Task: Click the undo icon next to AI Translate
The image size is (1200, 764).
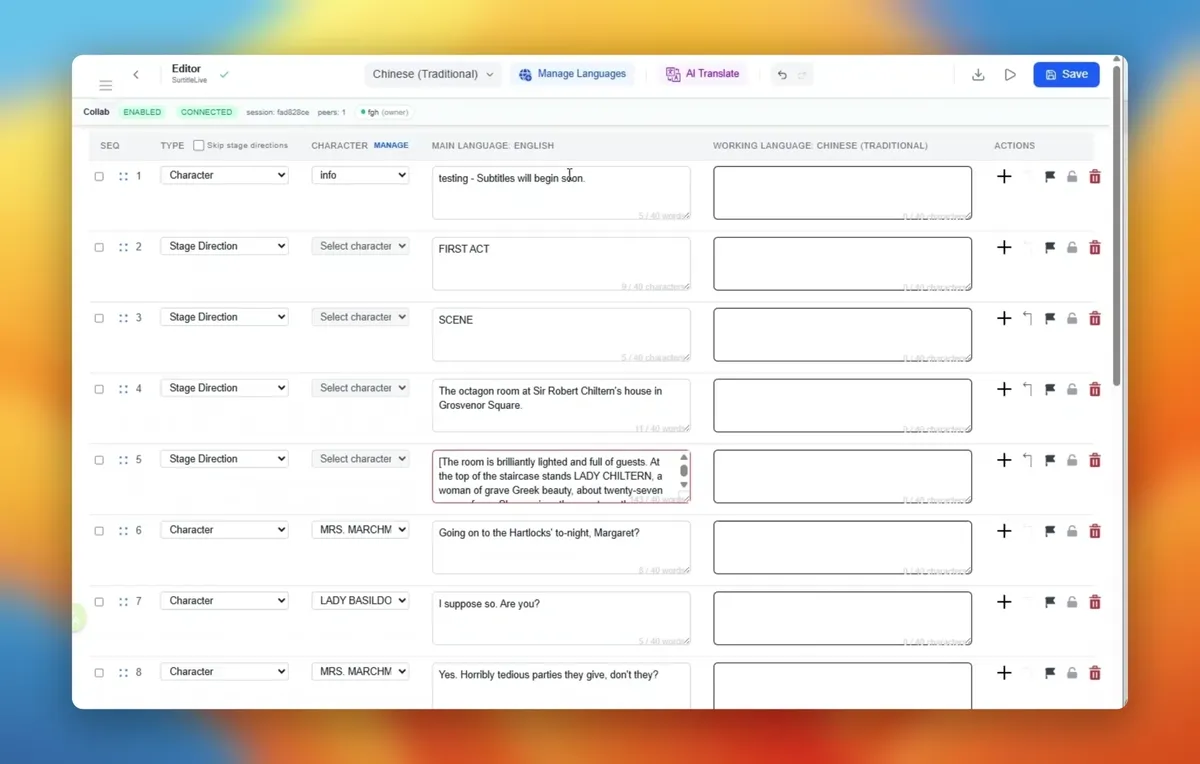Action: [781, 74]
